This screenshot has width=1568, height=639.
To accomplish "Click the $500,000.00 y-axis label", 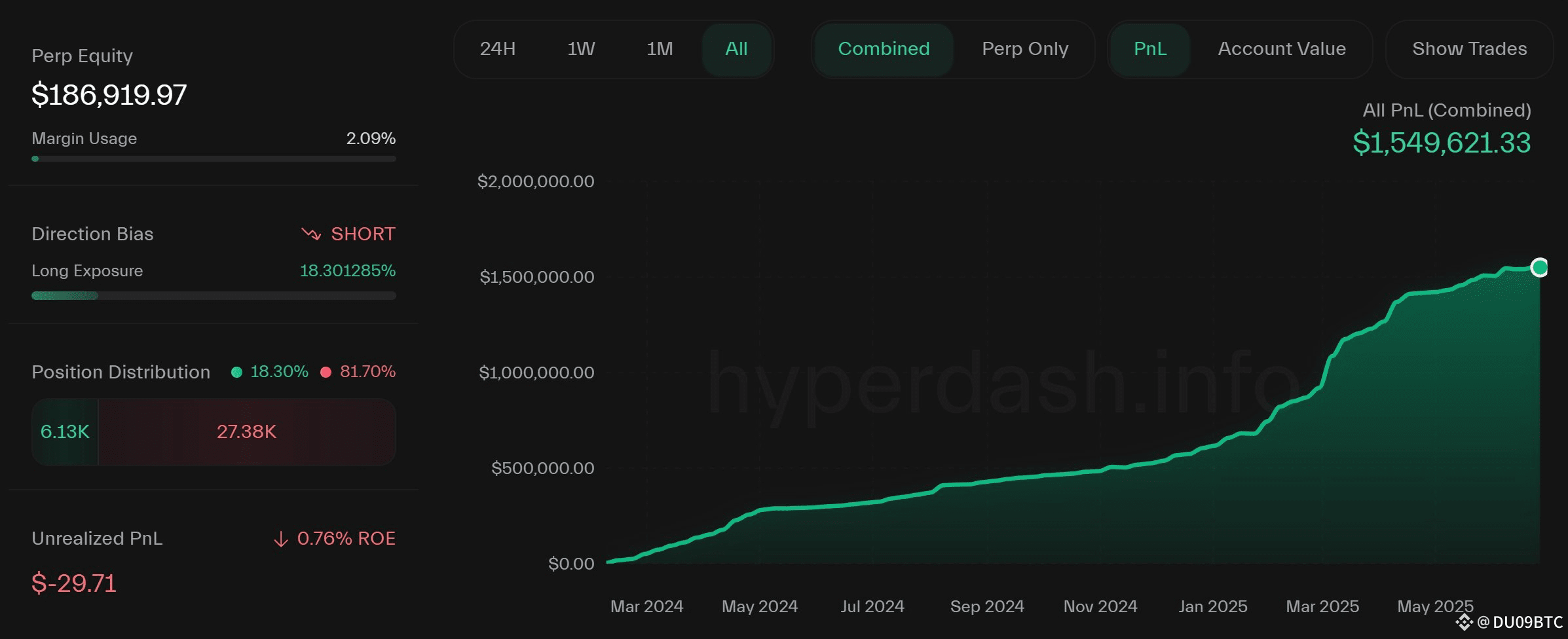I will (543, 468).
